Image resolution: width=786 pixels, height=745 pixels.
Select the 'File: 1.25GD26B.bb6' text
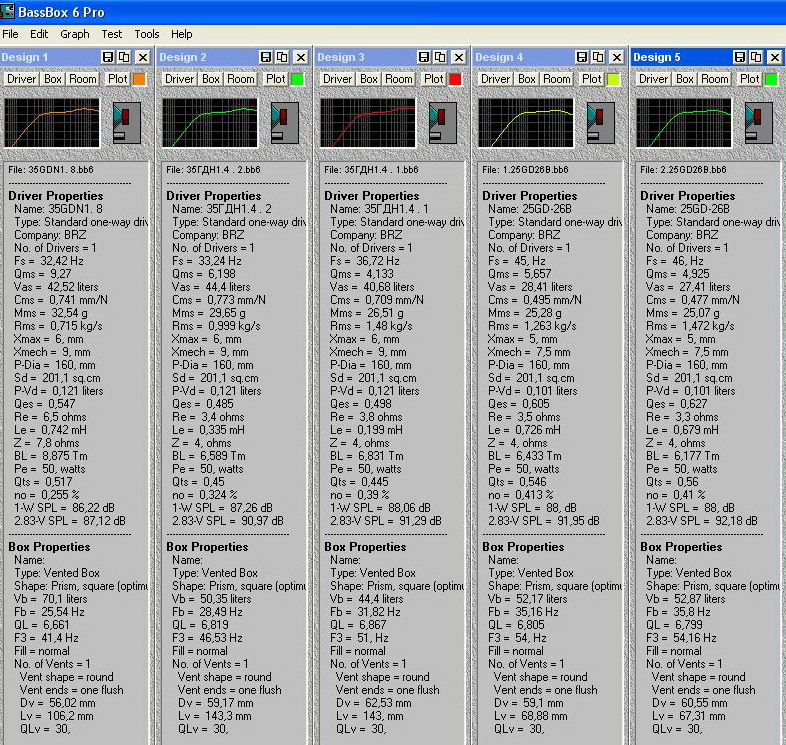[x=525, y=170]
